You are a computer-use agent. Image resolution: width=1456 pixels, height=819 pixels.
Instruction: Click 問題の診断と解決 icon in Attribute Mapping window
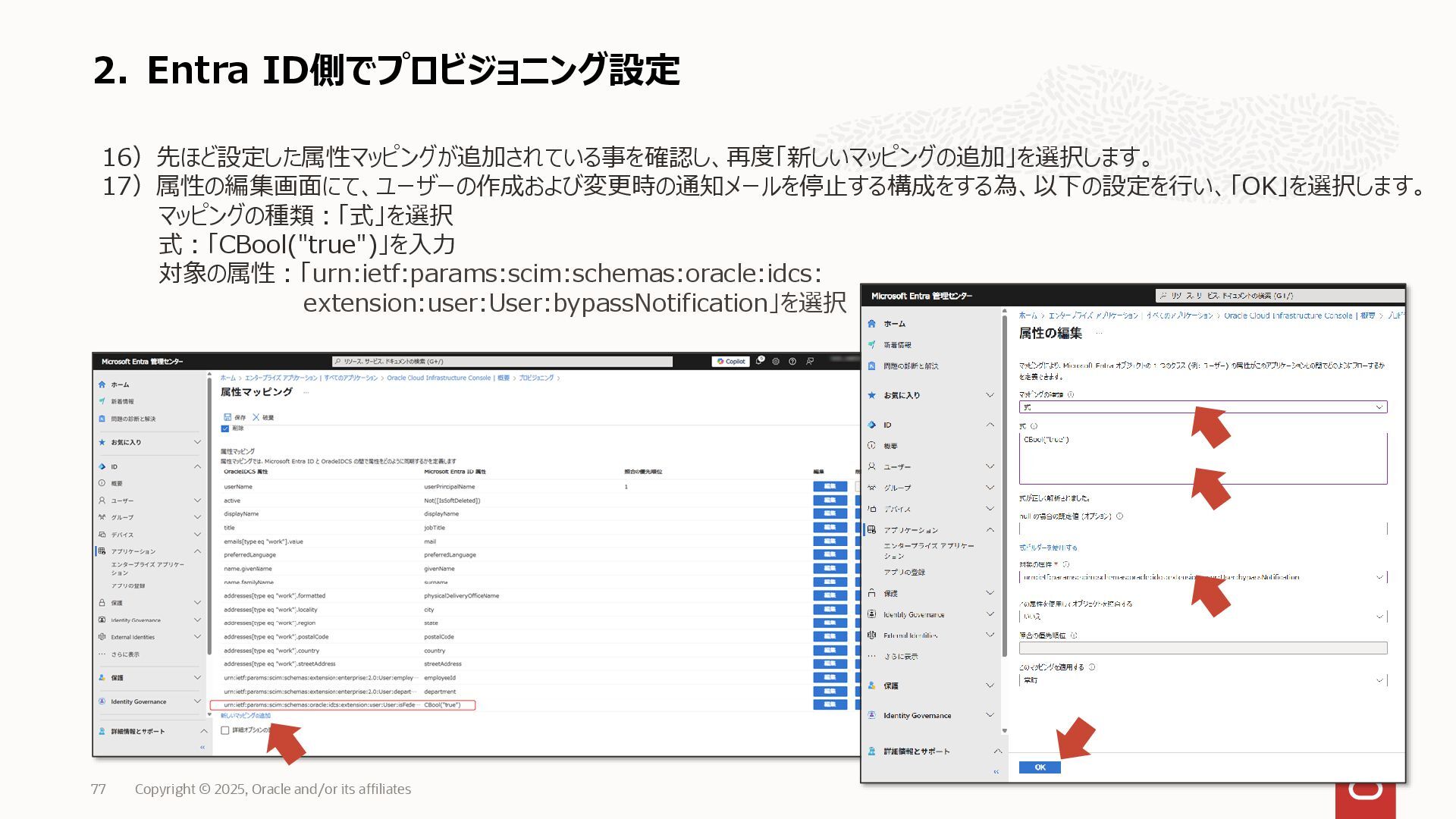coord(102,419)
